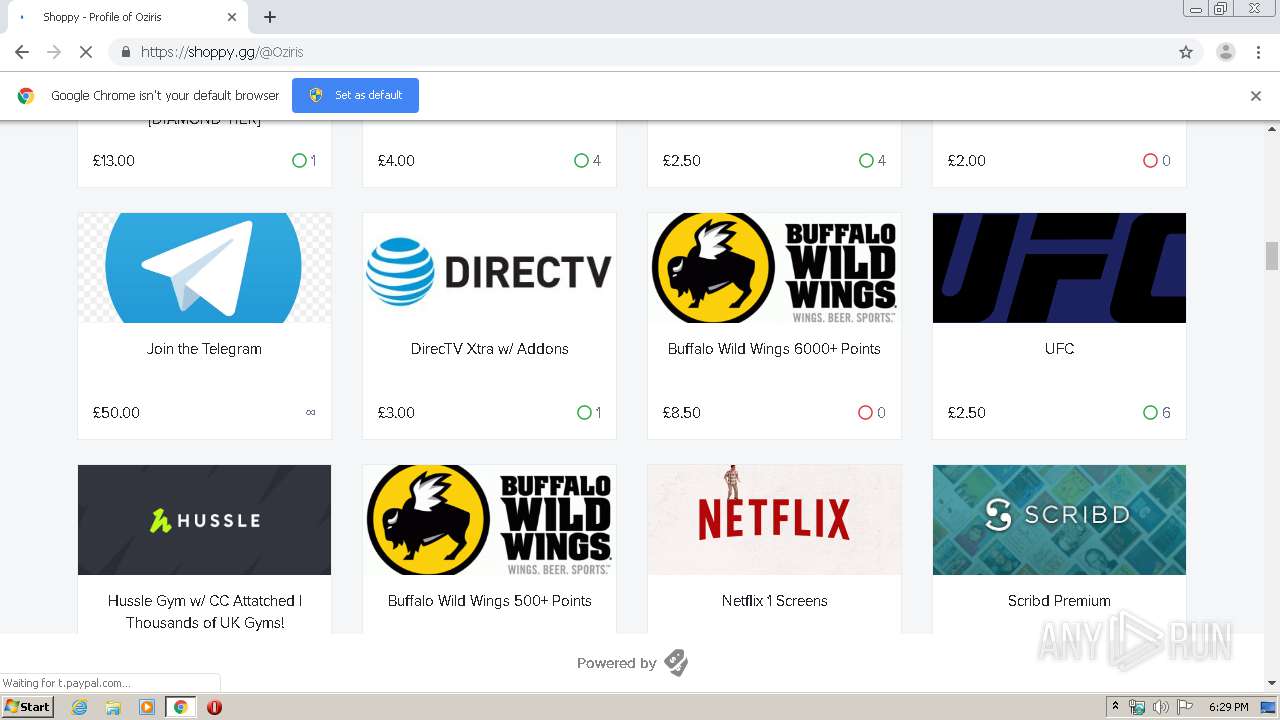
Task: Select the UFC product title
Action: 1059,349
